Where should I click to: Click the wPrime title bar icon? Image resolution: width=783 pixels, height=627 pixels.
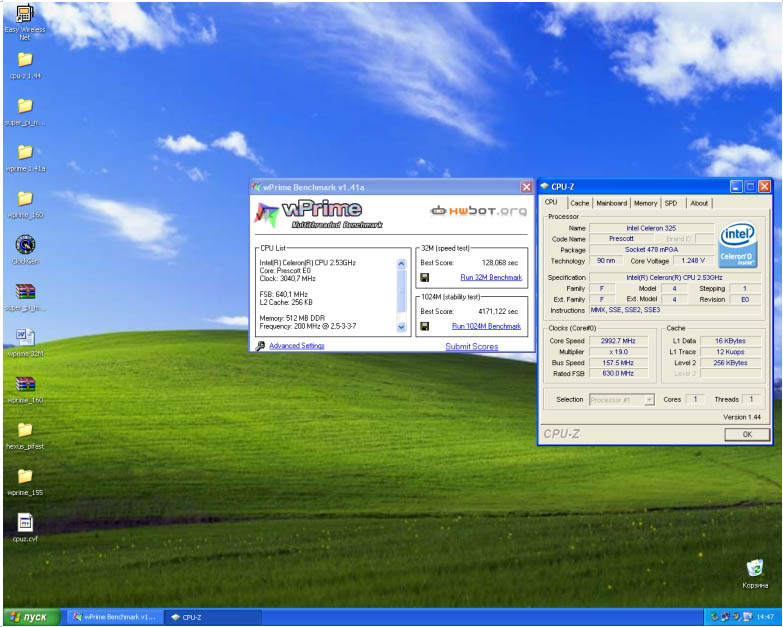pos(257,187)
